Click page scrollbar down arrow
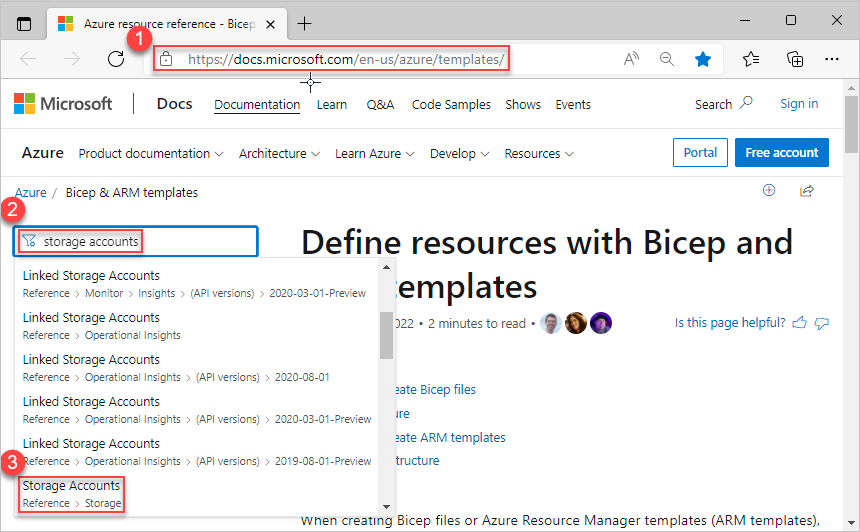Screen dimensions: 860x532 pyautogui.click(x=851, y=523)
